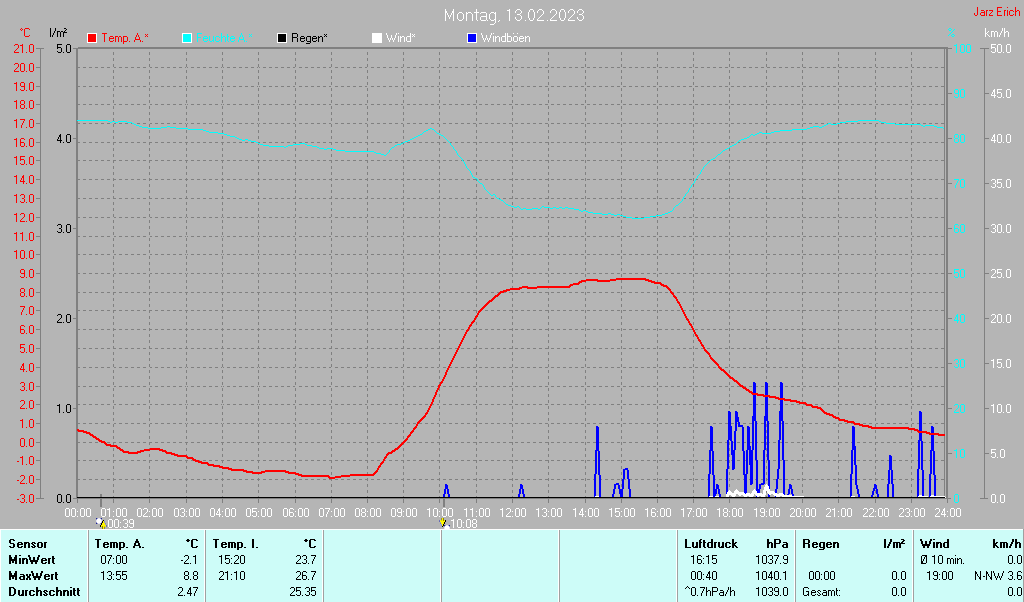
Task: Click the minimum temperature value '-2.1'
Action: [189, 560]
